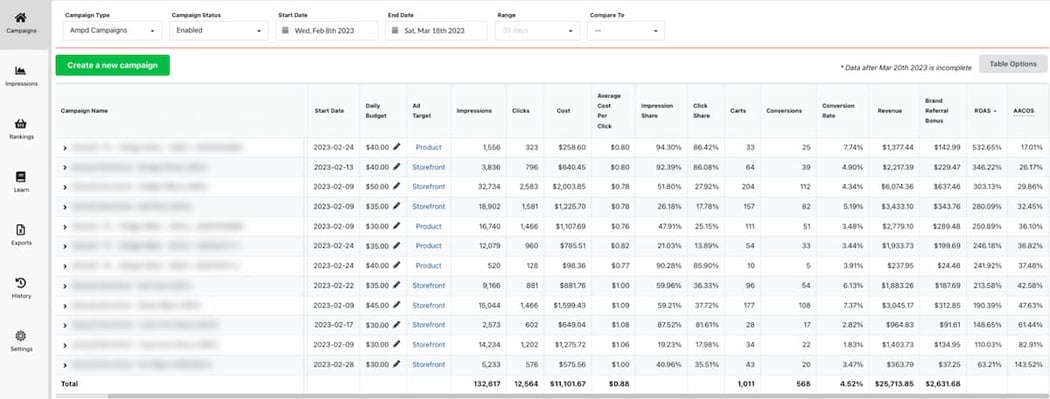Open the Settings gear icon
1050x399 pixels.
[x=21, y=335]
